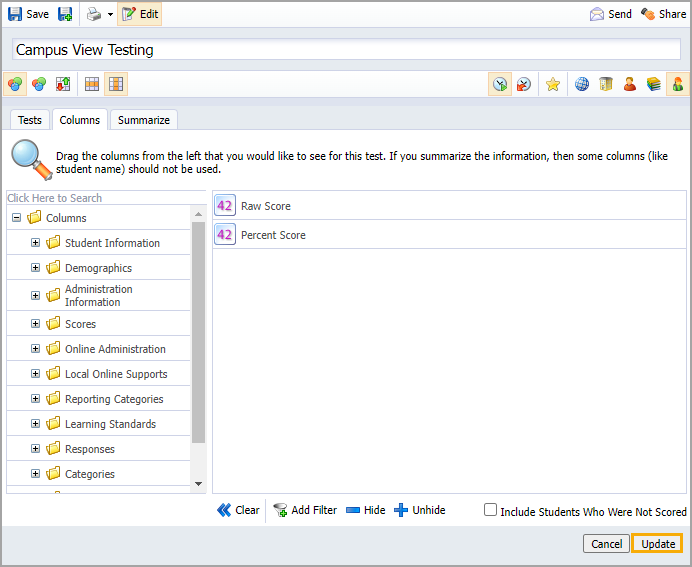Viewport: 692px width, 567px height.
Task: Select the Learning Standards tree label
Action: [110, 424]
